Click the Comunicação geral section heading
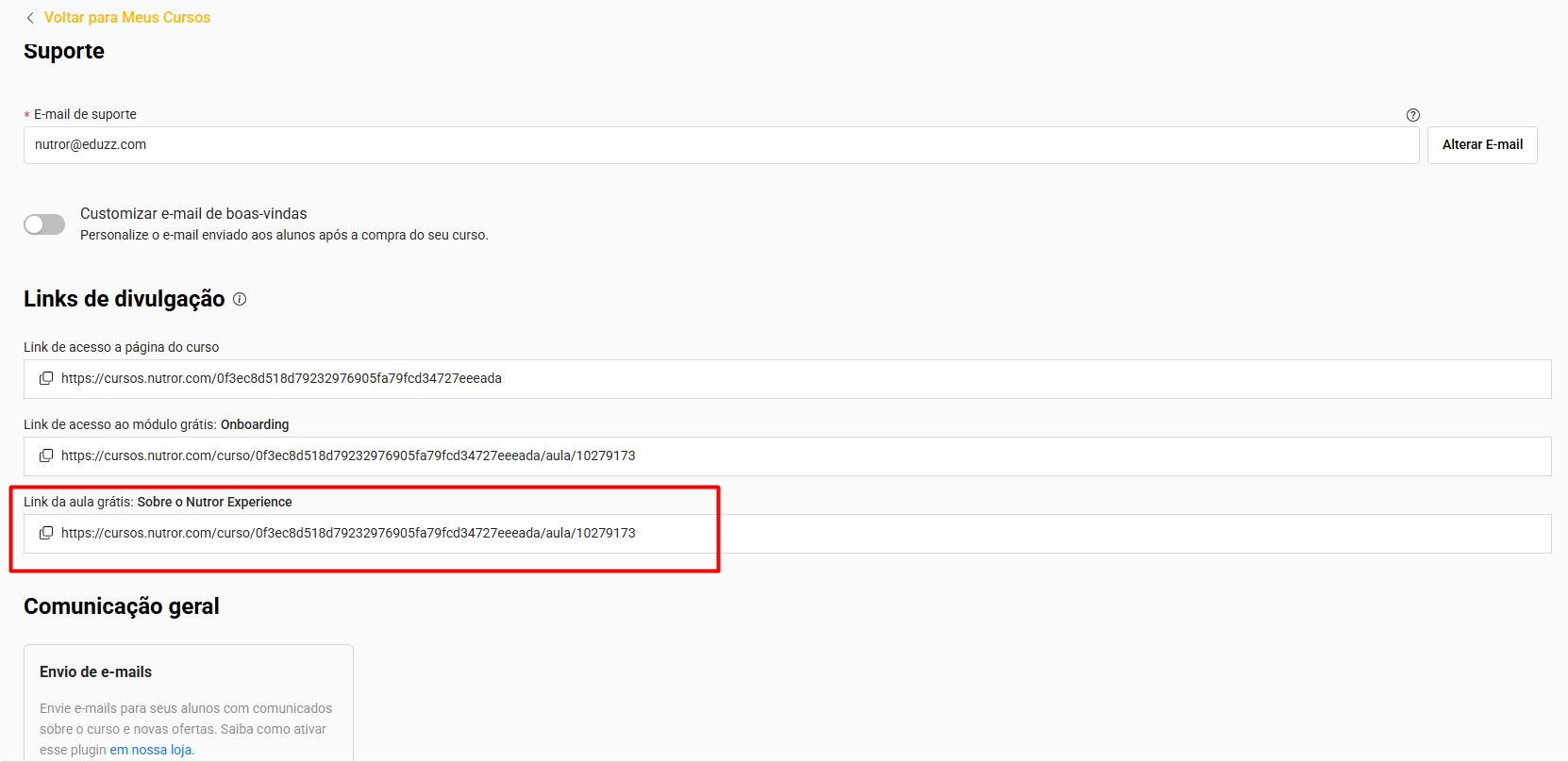Image resolution: width=1568 pixels, height=762 pixels. pyautogui.click(x=121, y=606)
